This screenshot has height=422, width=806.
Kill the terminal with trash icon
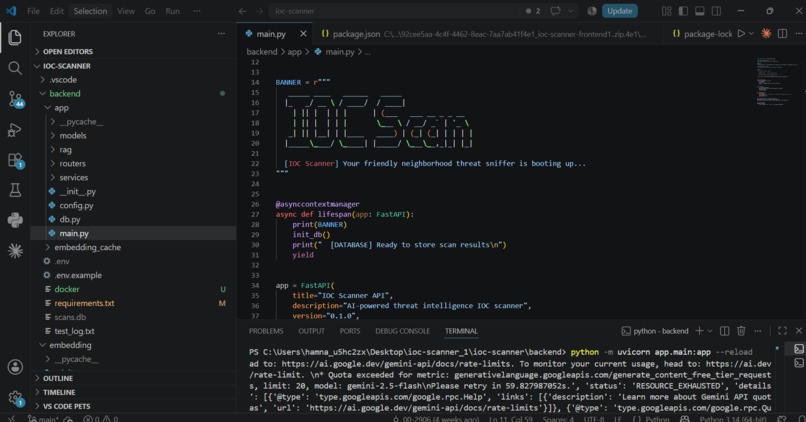coord(741,331)
